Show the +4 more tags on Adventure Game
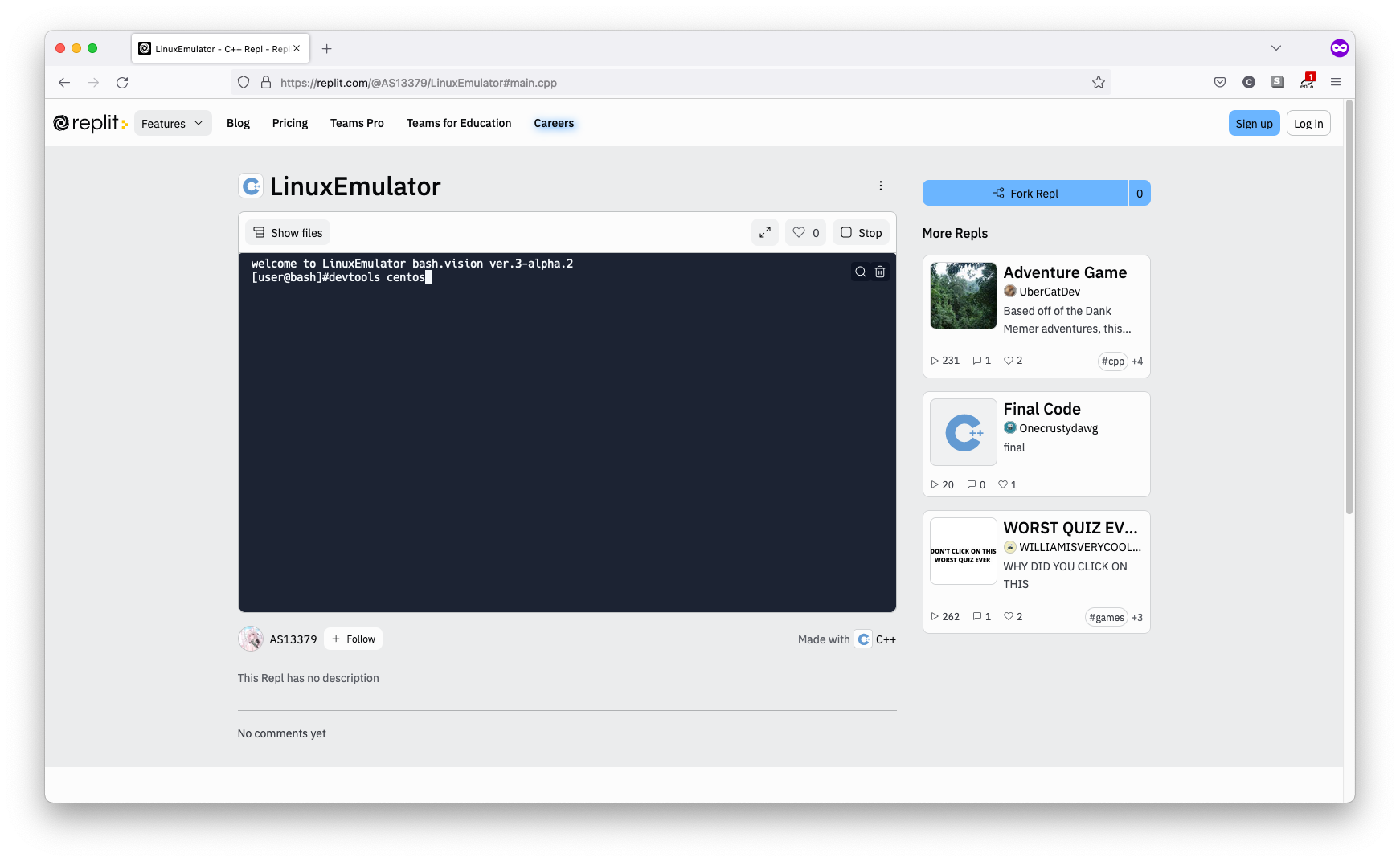This screenshot has height=862, width=1400. tap(1137, 361)
